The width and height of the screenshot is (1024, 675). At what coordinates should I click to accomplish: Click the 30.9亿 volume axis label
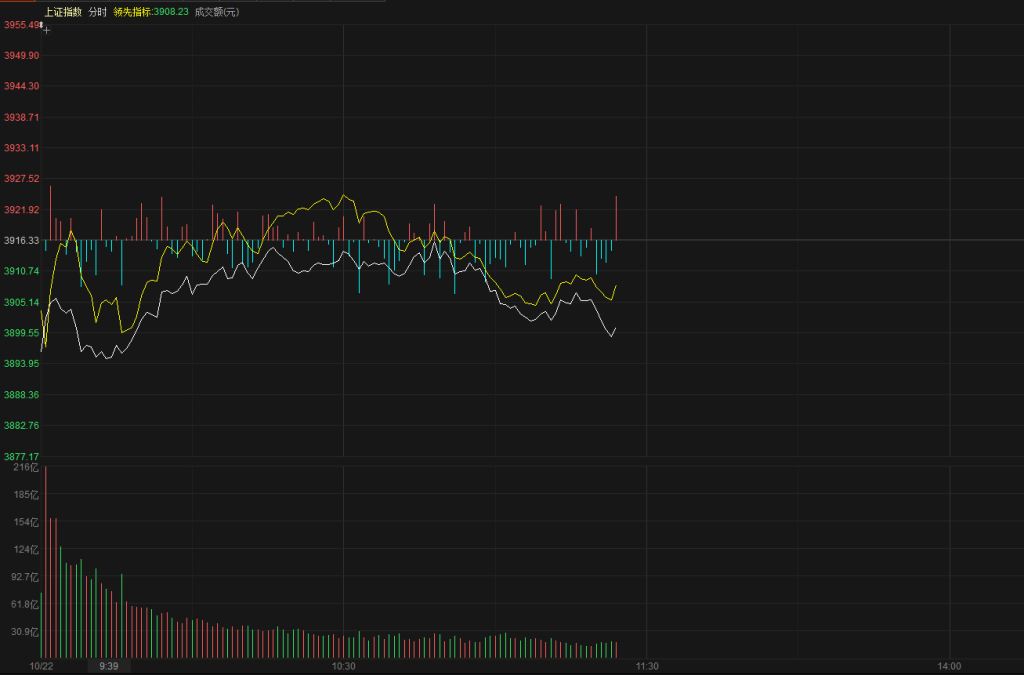click(x=23, y=632)
